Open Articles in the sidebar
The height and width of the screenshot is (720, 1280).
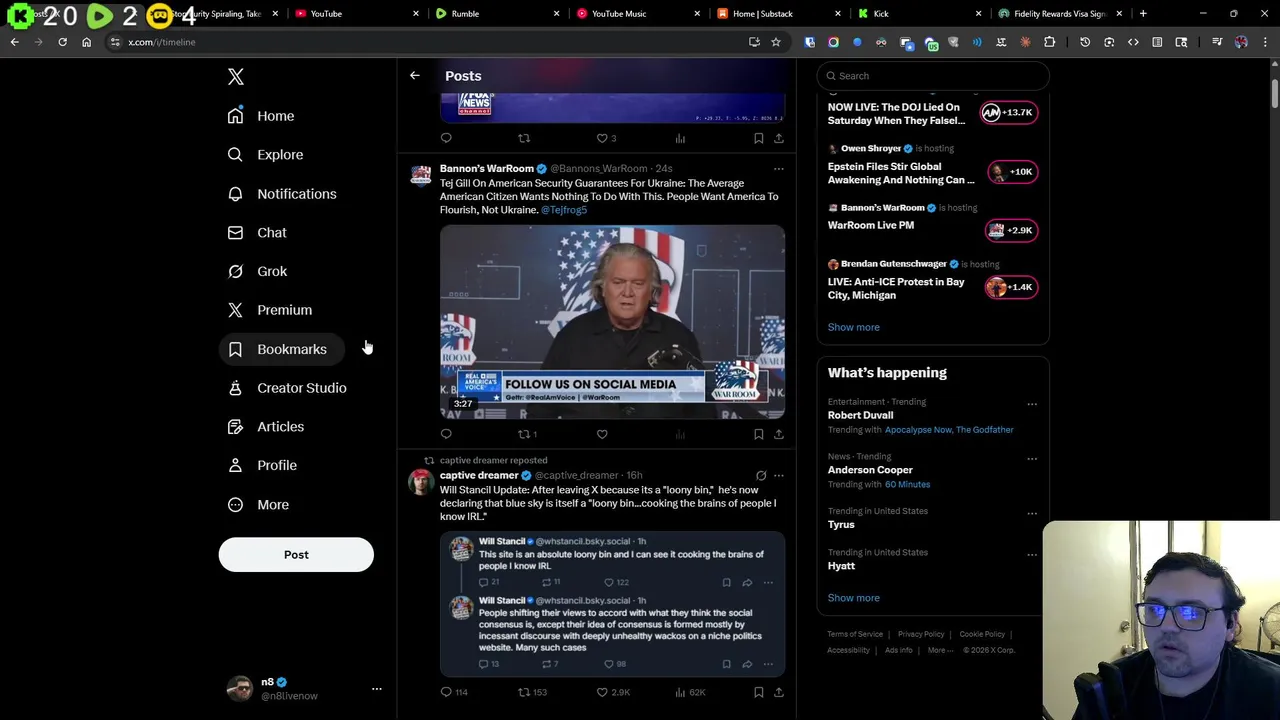click(266, 427)
